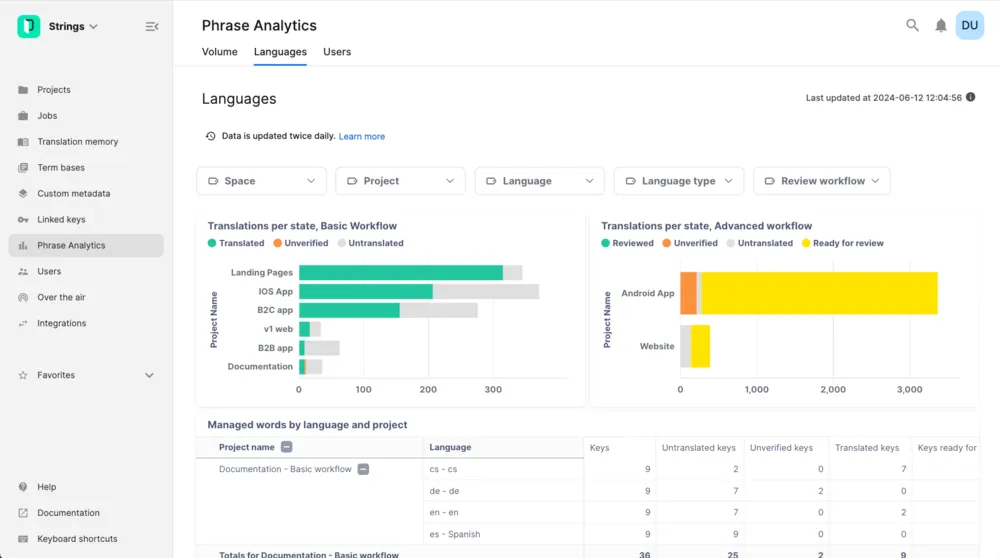The width and height of the screenshot is (1000, 558).
Task: Open the Project filter dropdown
Action: coord(401,181)
